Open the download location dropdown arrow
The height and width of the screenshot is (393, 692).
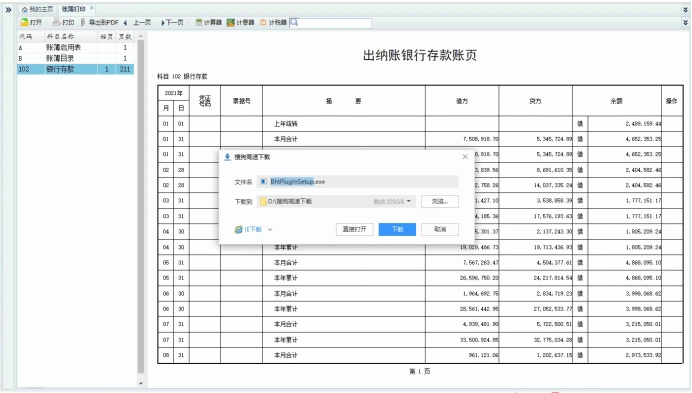409,201
